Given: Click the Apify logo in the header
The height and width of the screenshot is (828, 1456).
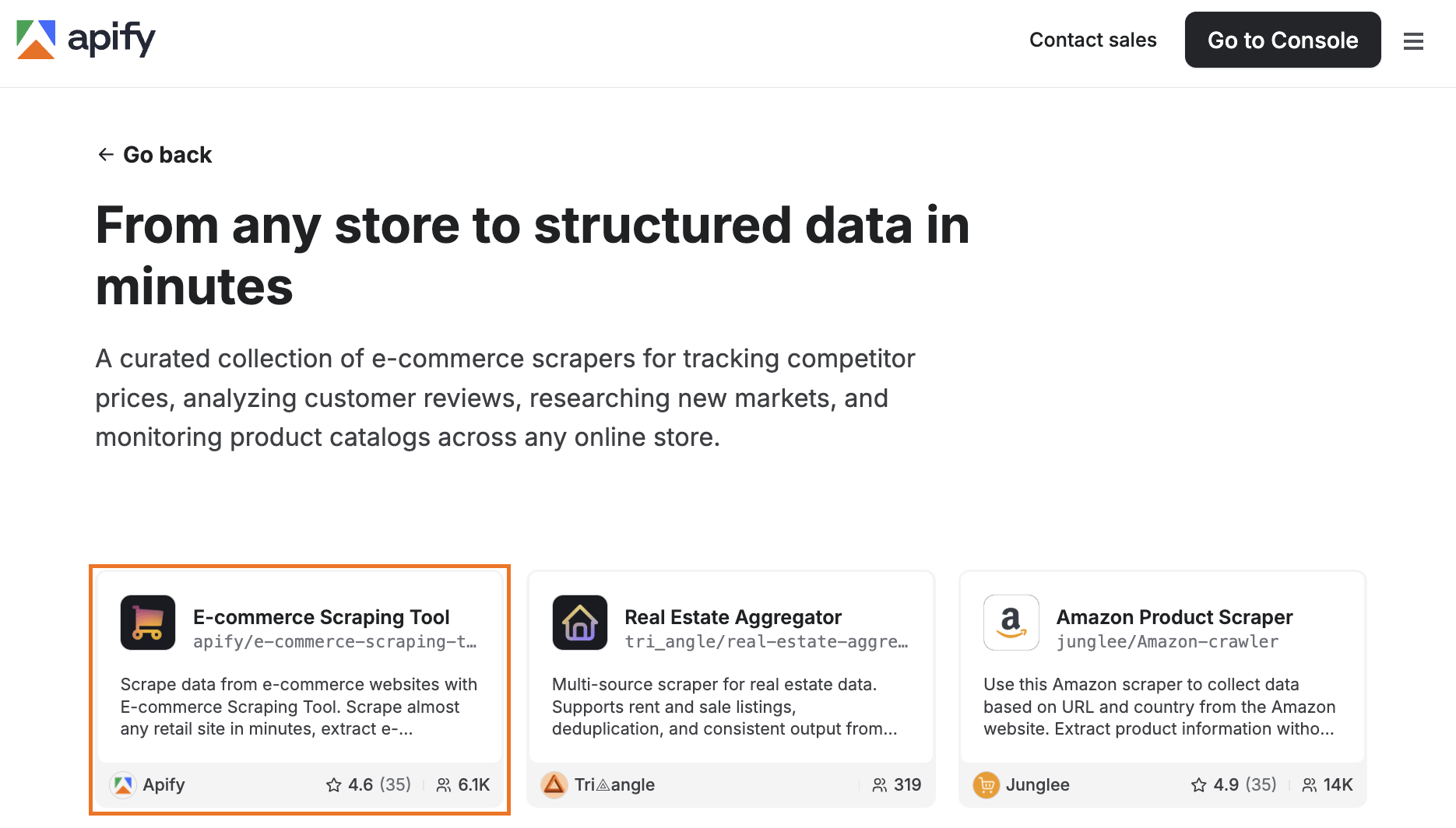Looking at the screenshot, I should point(85,38).
